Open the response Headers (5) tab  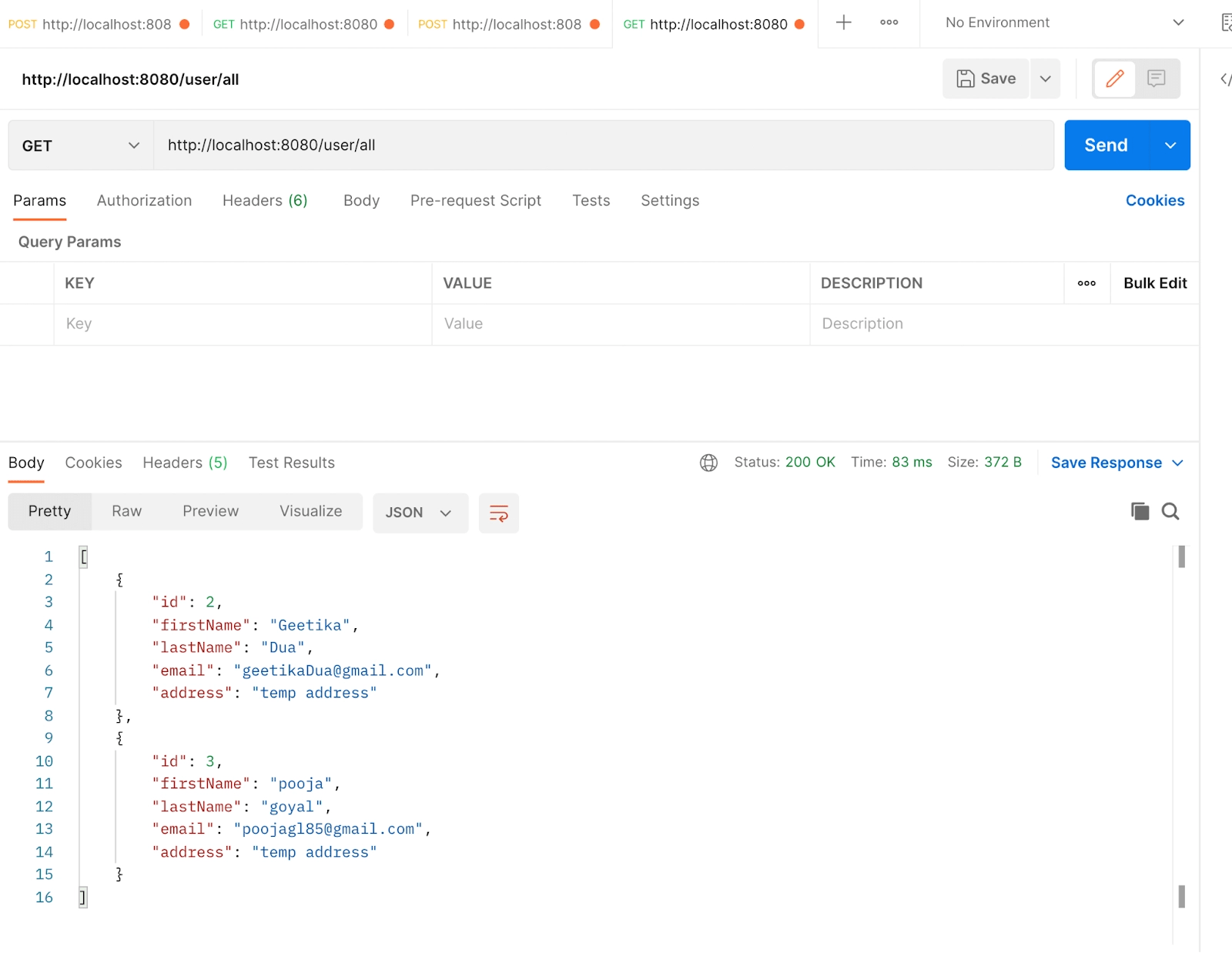pyautogui.click(x=184, y=463)
